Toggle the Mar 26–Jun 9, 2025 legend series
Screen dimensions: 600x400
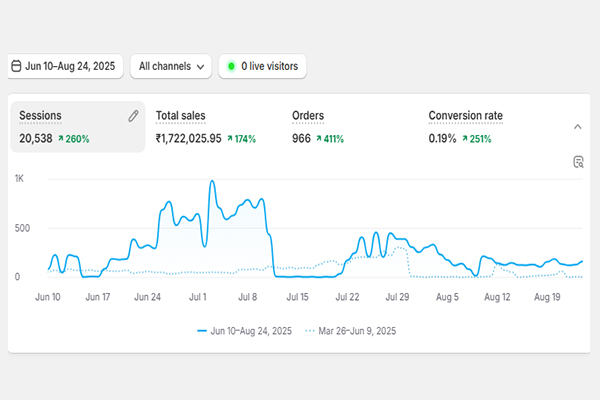354,330
